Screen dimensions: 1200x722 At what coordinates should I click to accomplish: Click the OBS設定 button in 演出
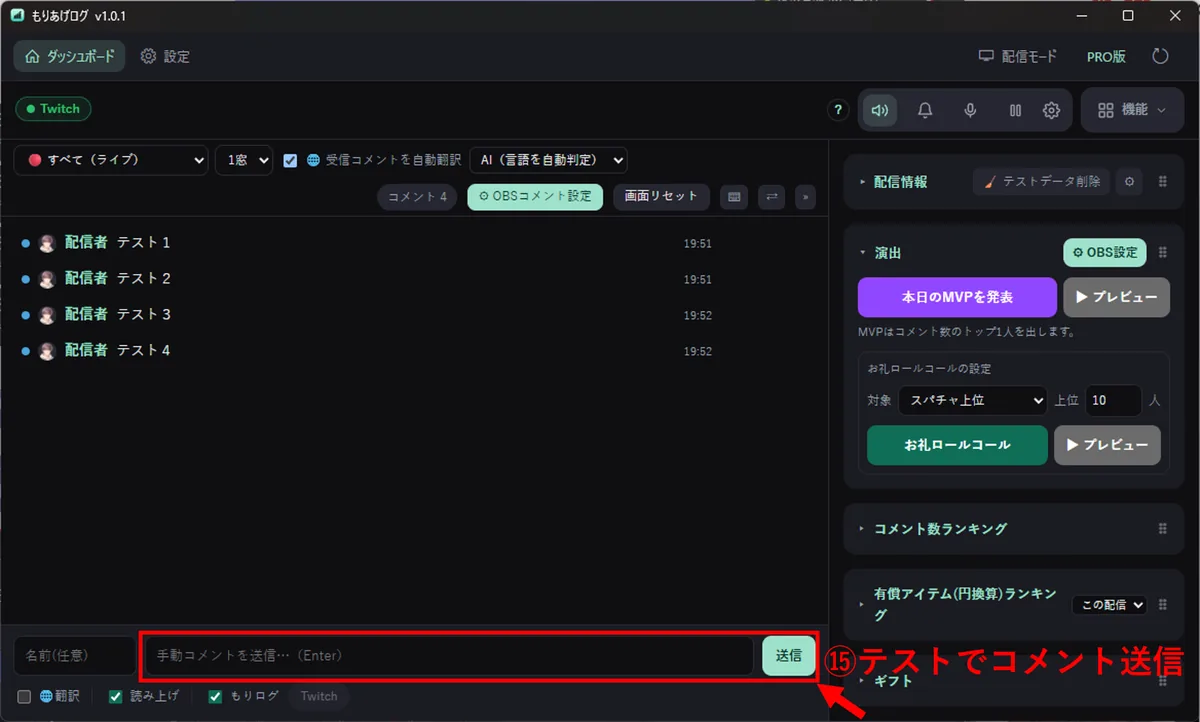1105,253
